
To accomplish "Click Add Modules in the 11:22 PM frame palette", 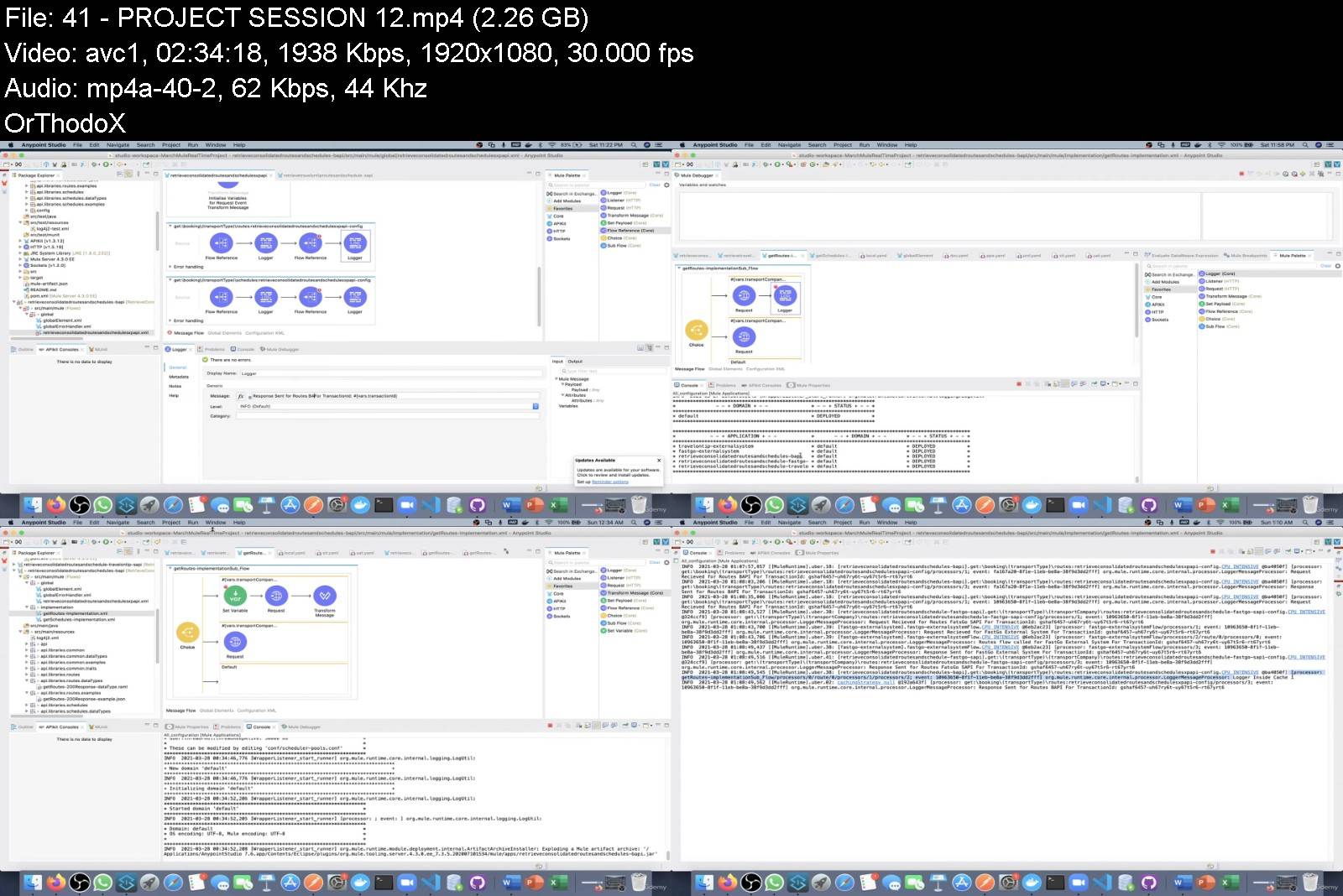I will 566,201.
